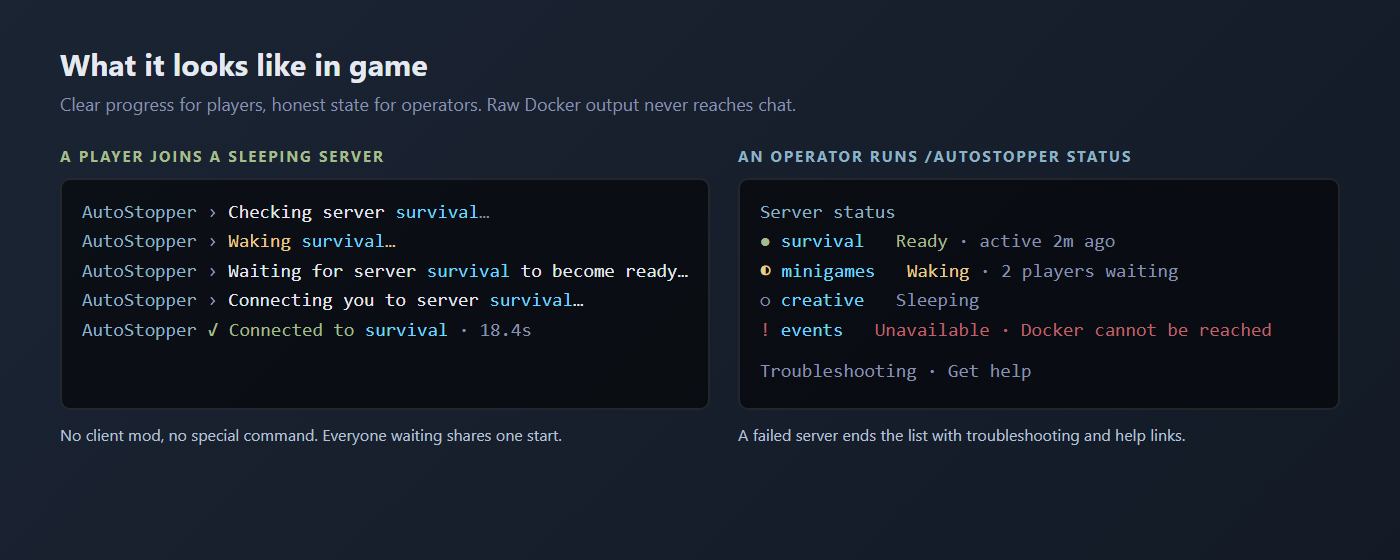
Task: Click the 'Connected to survival' message
Action: coord(338,330)
